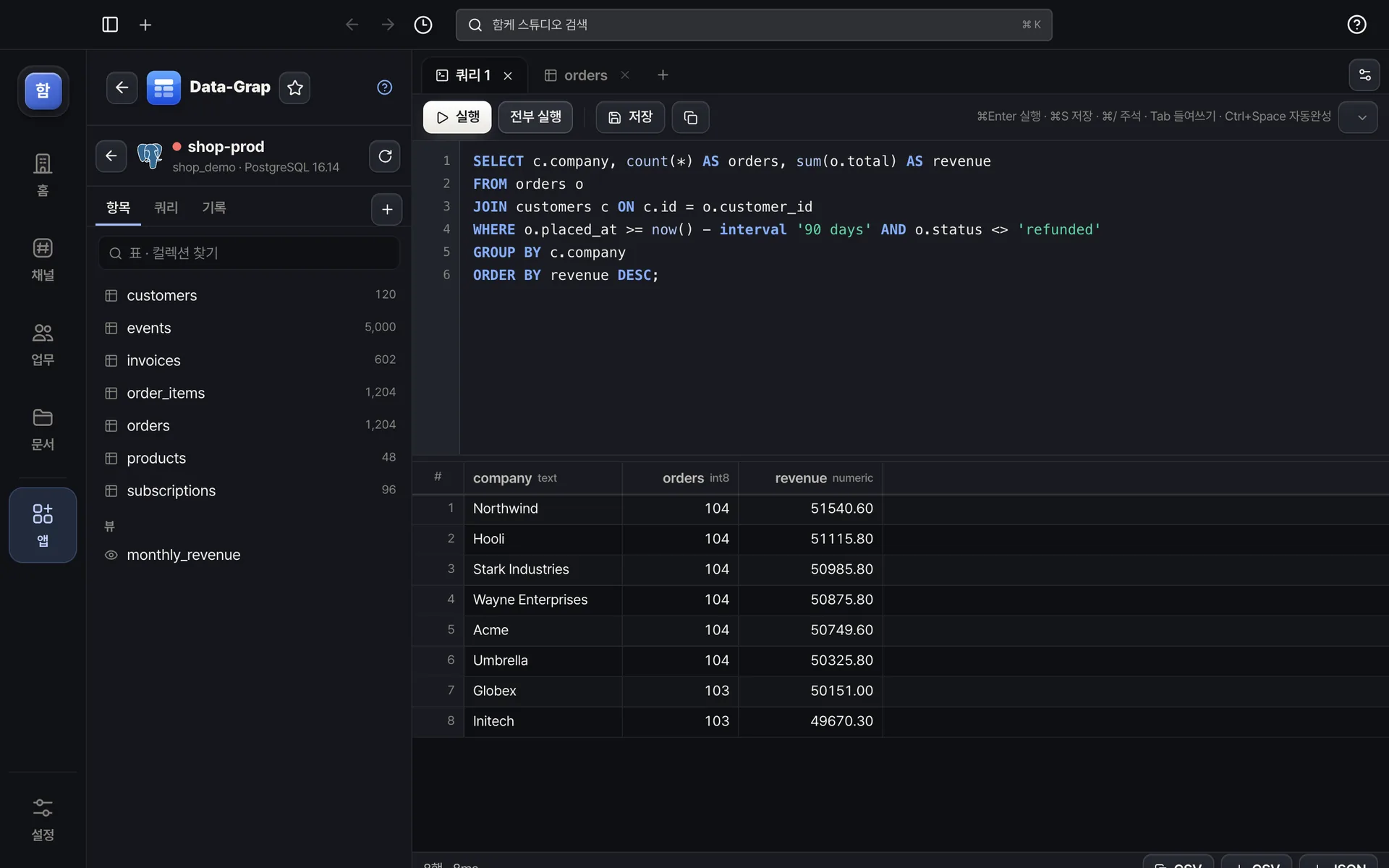Switch to the 기록 tab
The height and width of the screenshot is (868, 1389).
click(213, 208)
